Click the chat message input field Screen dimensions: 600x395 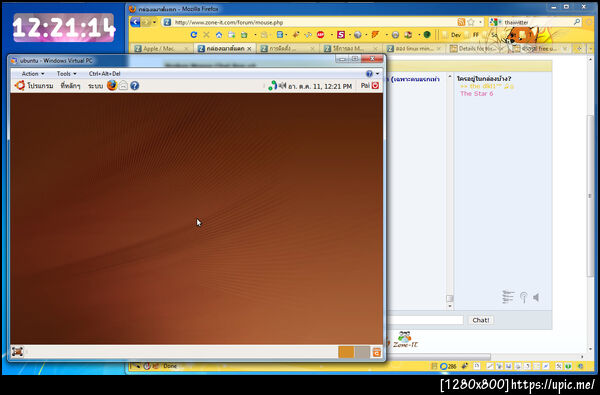(424, 320)
